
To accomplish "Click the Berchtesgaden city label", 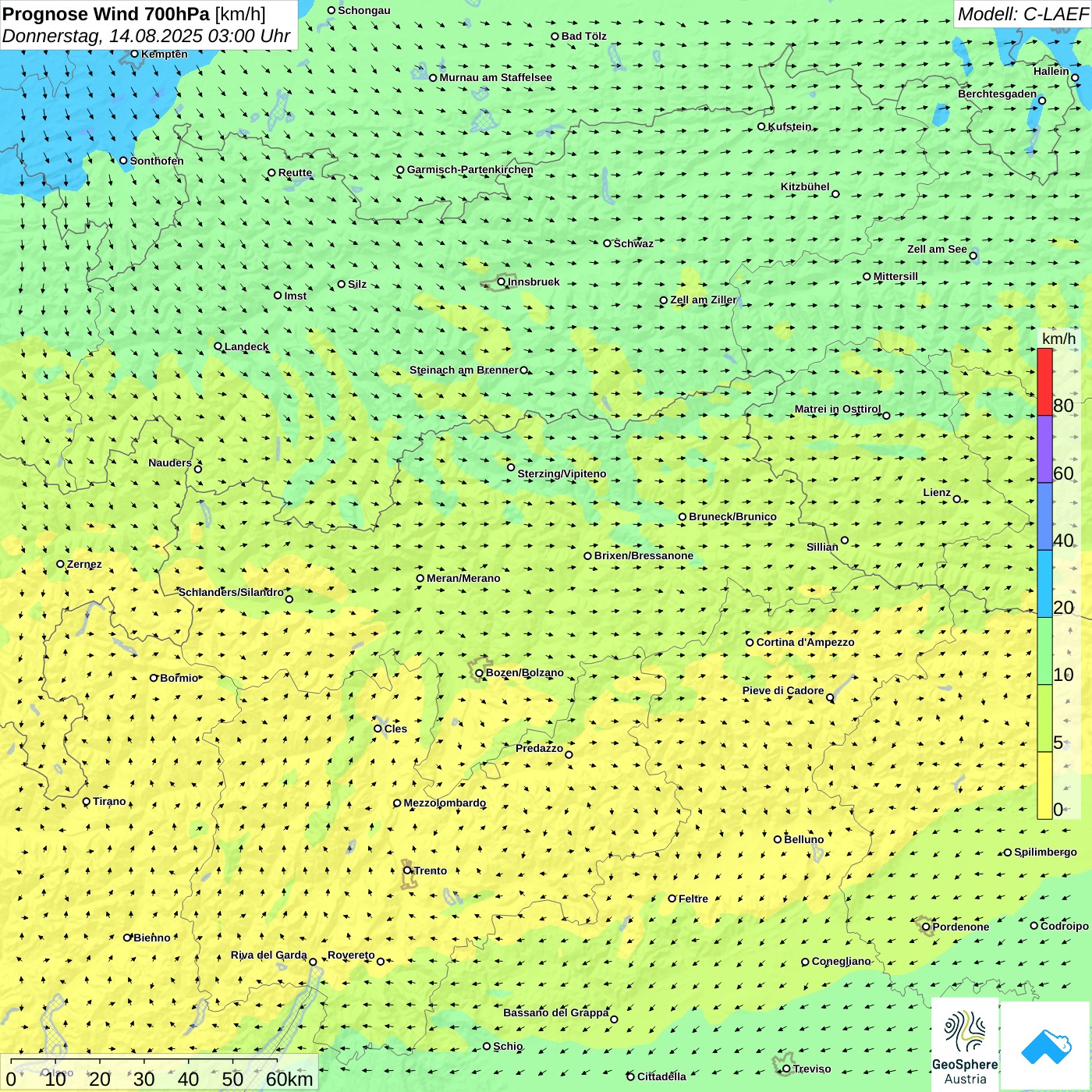I will coord(998,94).
